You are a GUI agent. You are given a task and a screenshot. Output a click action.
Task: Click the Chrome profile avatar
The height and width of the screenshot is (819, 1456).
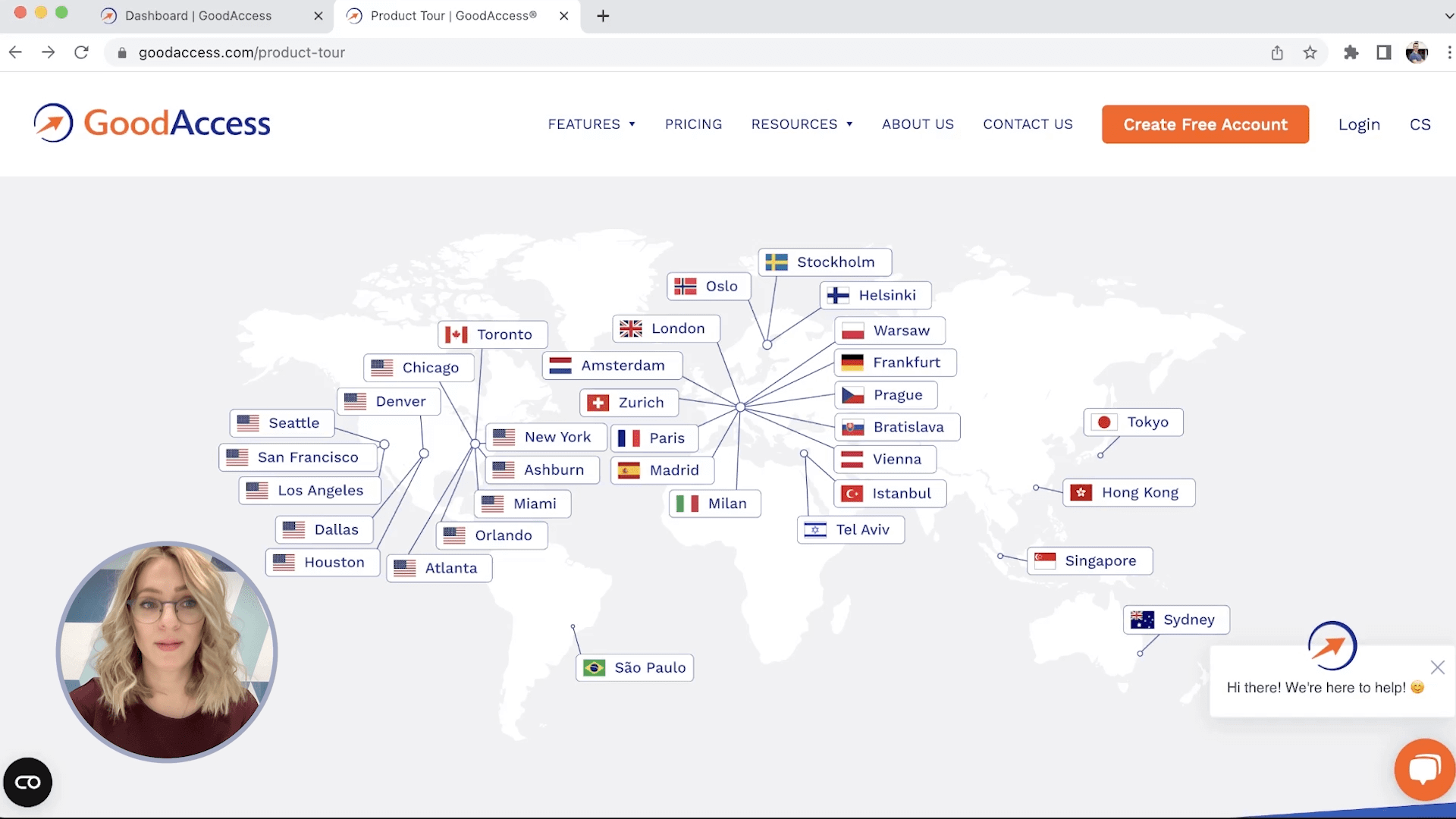click(x=1416, y=52)
